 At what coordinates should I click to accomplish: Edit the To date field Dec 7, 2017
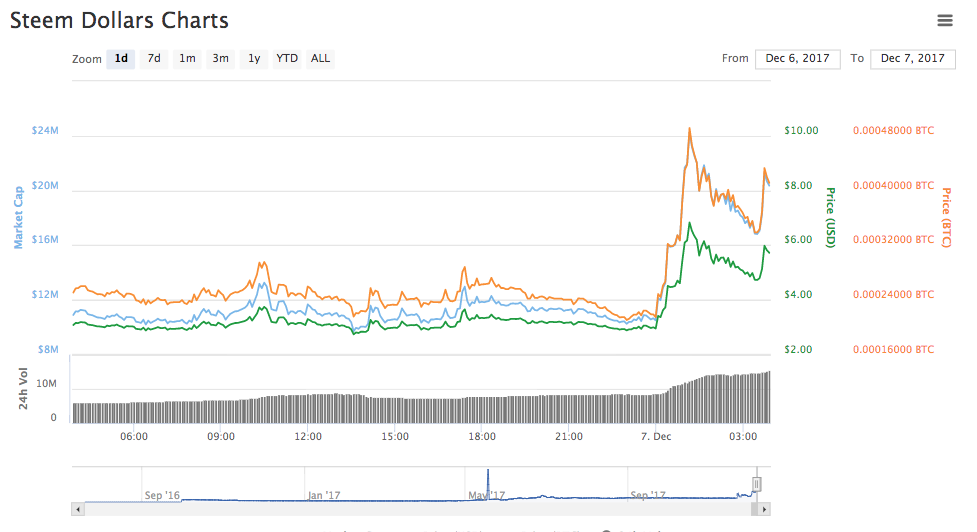[x=913, y=59]
